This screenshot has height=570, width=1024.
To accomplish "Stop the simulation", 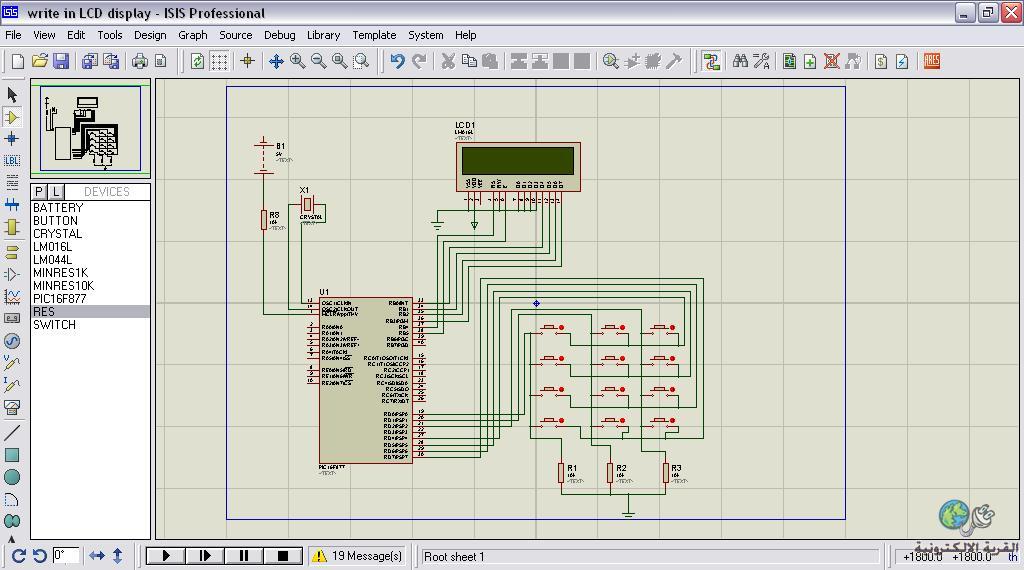I will (x=283, y=556).
